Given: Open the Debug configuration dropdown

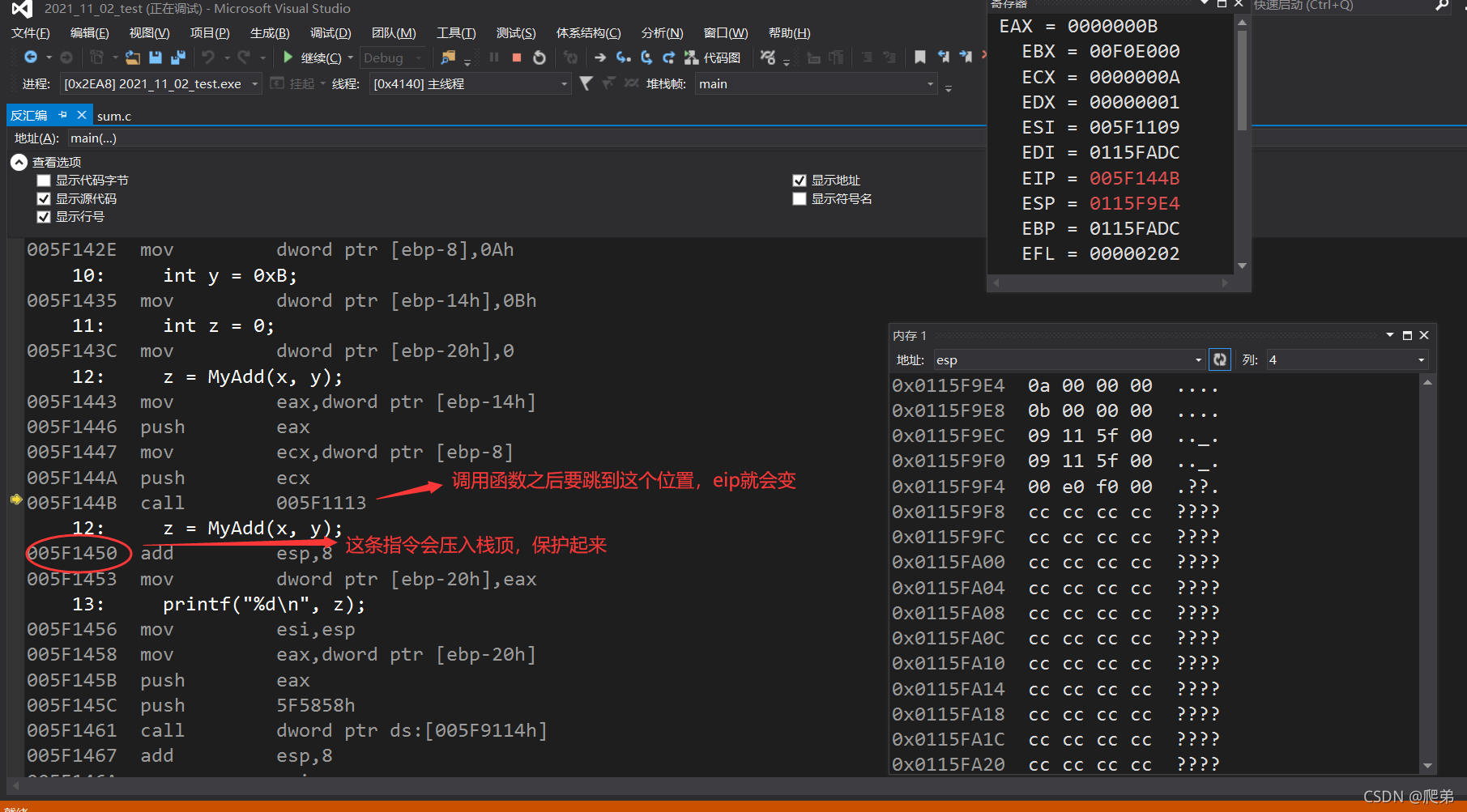Looking at the screenshot, I should point(393,57).
